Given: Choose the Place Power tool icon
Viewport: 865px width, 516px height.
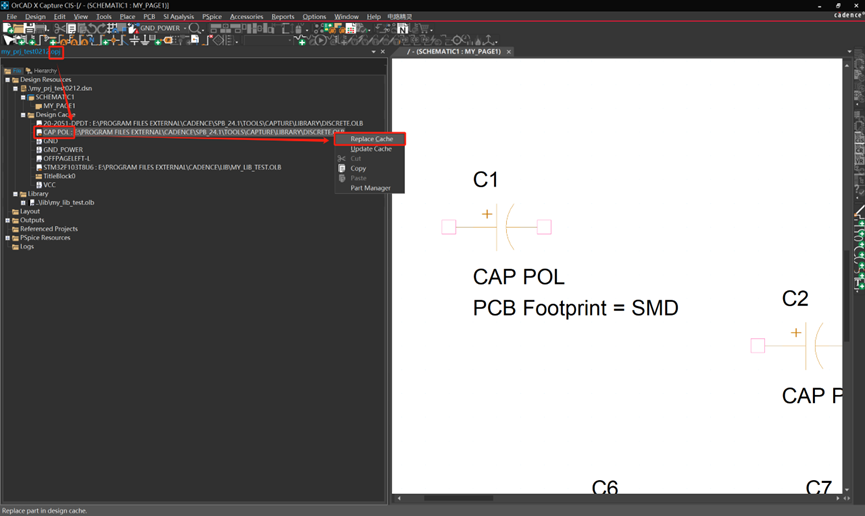Looking at the screenshot, I should [x=134, y=40].
